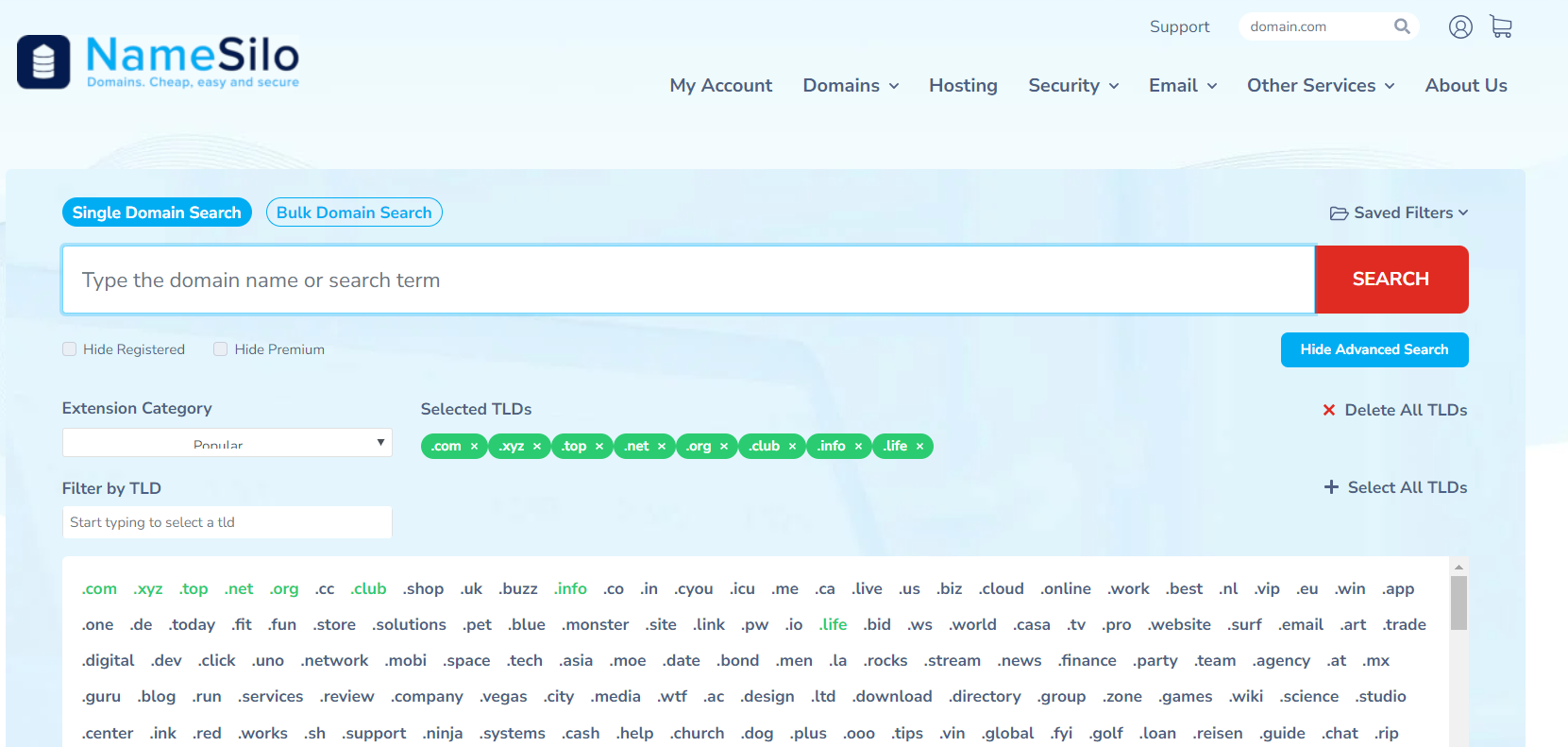The height and width of the screenshot is (747, 1568).
Task: Click the TLD list scrollbar thumb
Action: [x=1458, y=603]
